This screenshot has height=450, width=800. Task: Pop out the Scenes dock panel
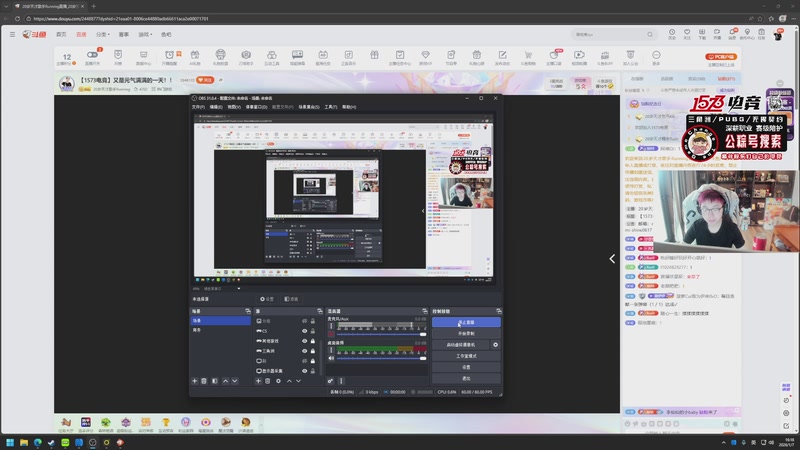point(248,311)
